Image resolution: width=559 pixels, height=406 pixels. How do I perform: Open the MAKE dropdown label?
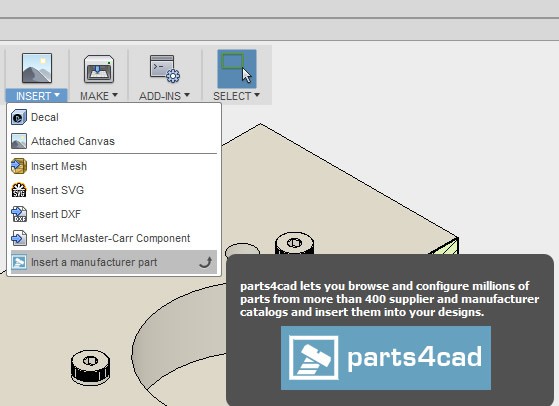99,96
